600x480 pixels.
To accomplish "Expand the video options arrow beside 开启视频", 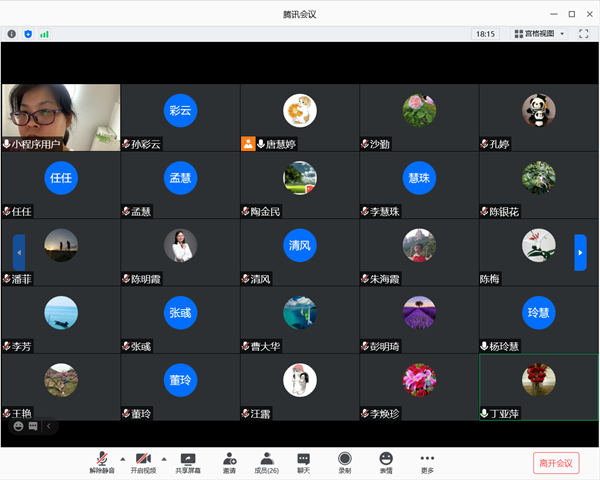I will coord(164,456).
